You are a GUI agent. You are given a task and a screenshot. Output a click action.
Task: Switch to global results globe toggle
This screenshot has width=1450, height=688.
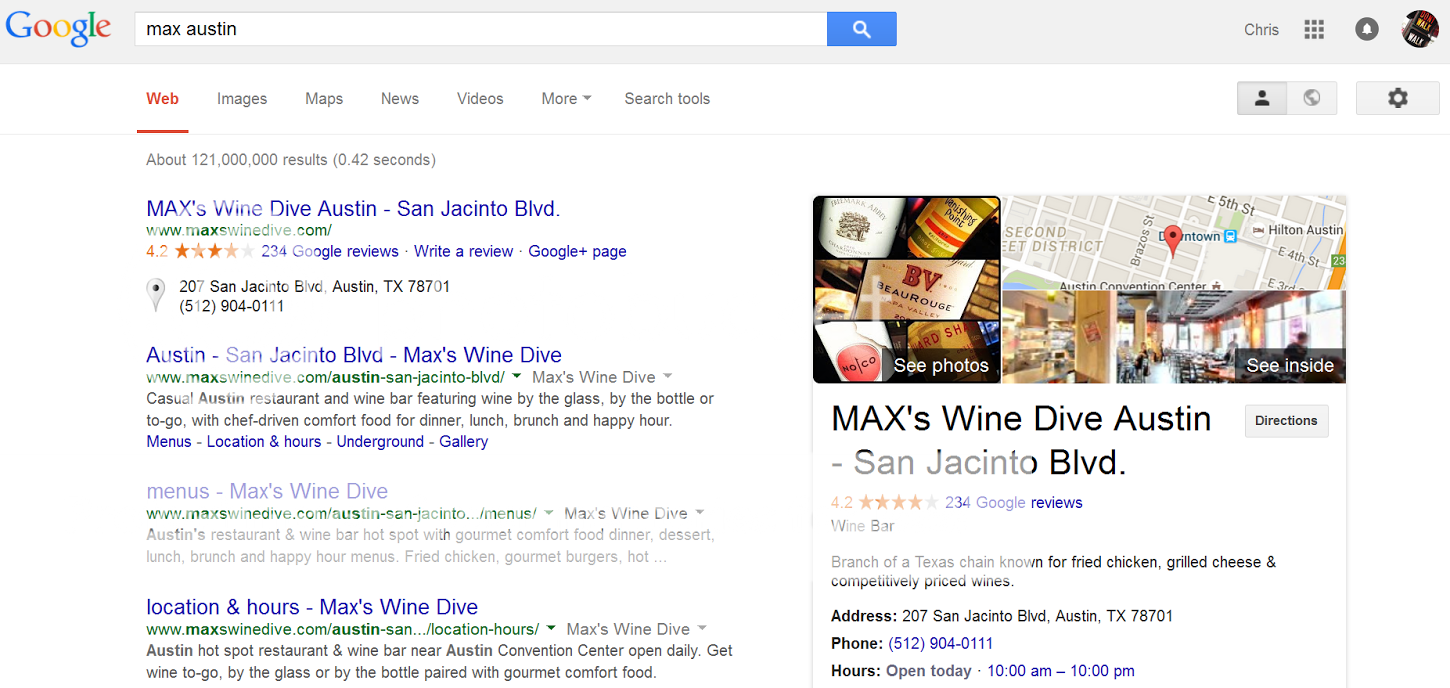(x=1312, y=98)
